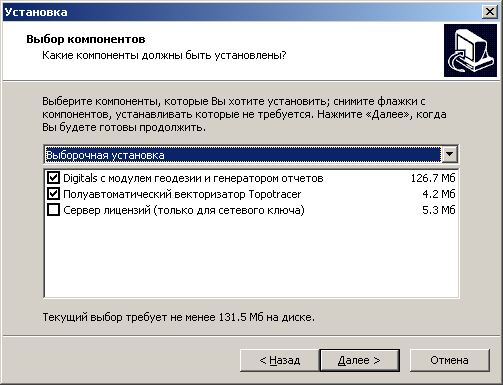
Task: Click the 131.5 Мб disk space text
Action: click(241, 317)
